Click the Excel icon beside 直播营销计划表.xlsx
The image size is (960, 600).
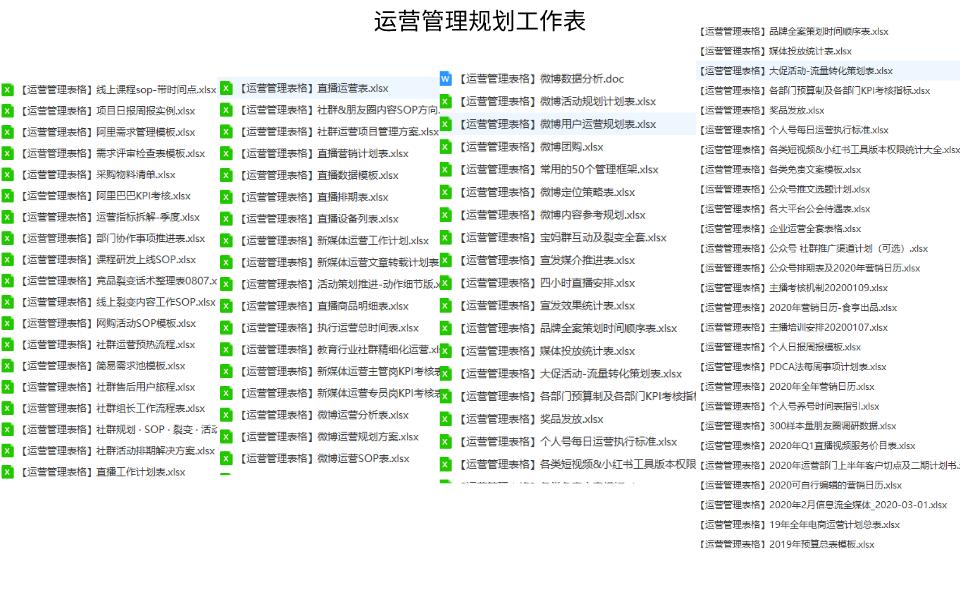click(x=226, y=153)
